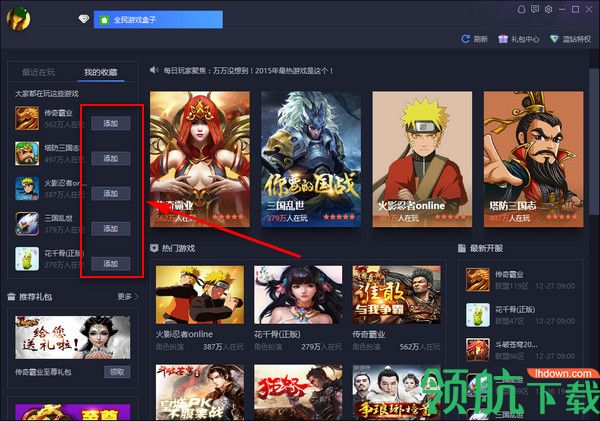Click 火影忍者 icon in sidebar list
600x421 pixels.
pyautogui.click(x=27, y=189)
